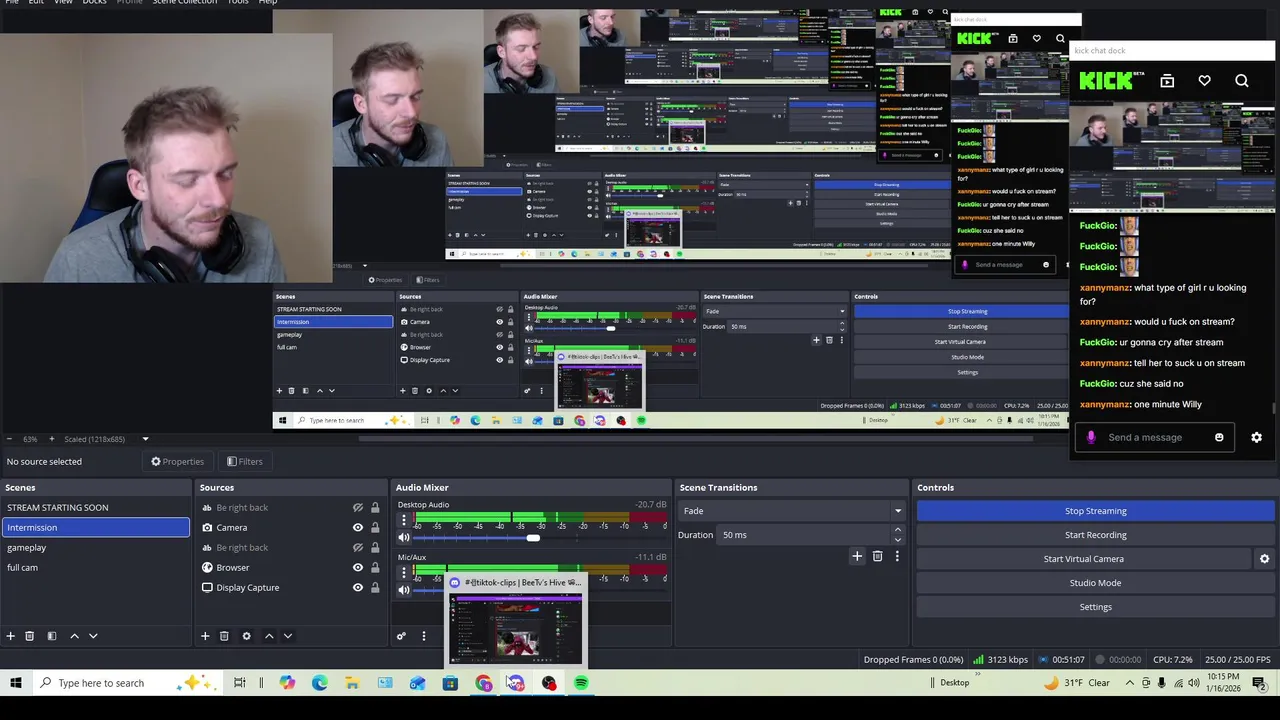Open source Properties button

177,462
